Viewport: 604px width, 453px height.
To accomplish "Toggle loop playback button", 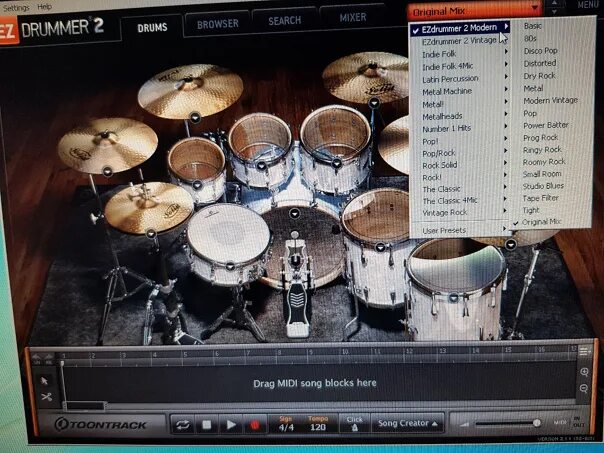I will pyautogui.click(x=183, y=425).
